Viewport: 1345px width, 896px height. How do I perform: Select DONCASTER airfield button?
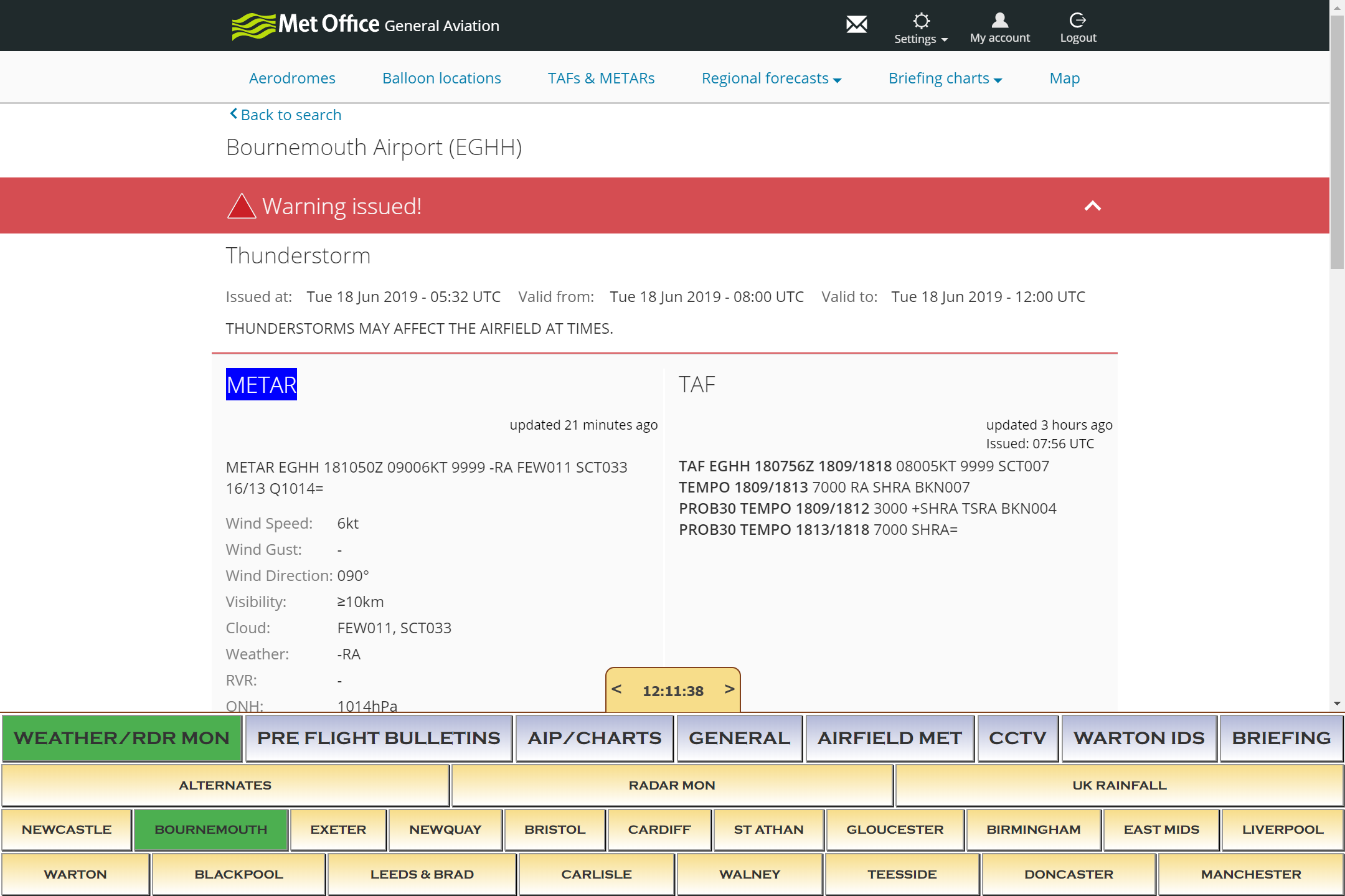[1069, 875]
